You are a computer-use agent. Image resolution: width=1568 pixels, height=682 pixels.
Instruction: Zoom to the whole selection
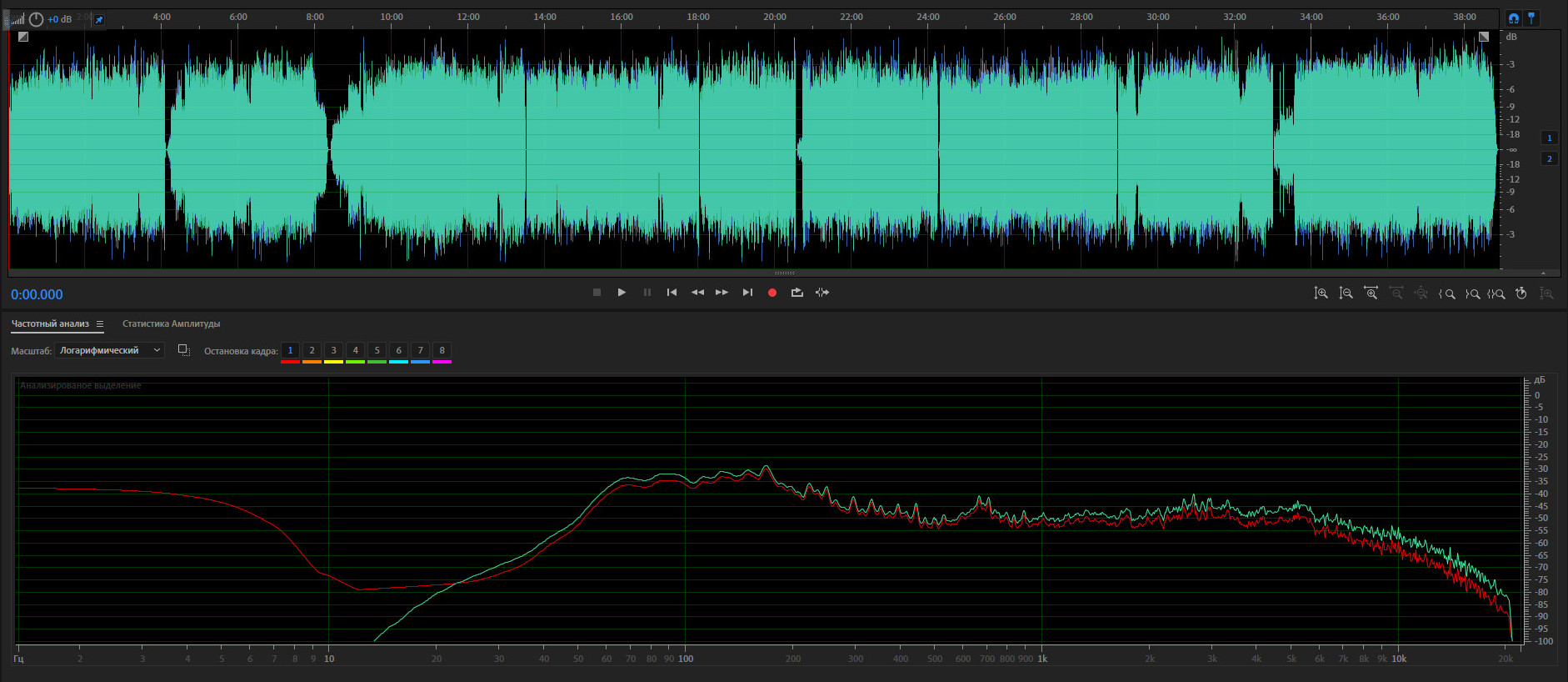[1496, 293]
